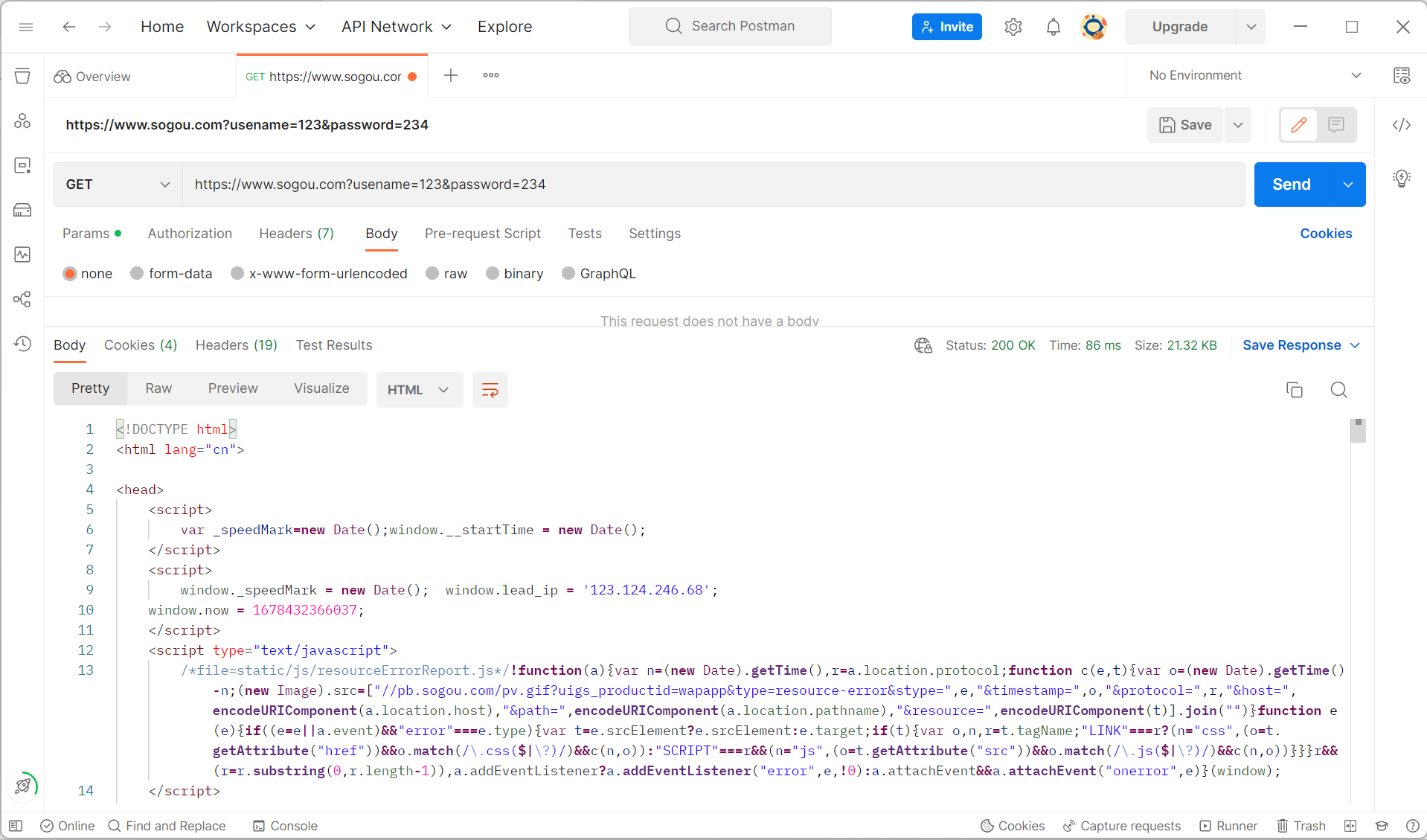Go forward with the right arrow
Screen dimensions: 1427x840
pyautogui.click(x=105, y=27)
